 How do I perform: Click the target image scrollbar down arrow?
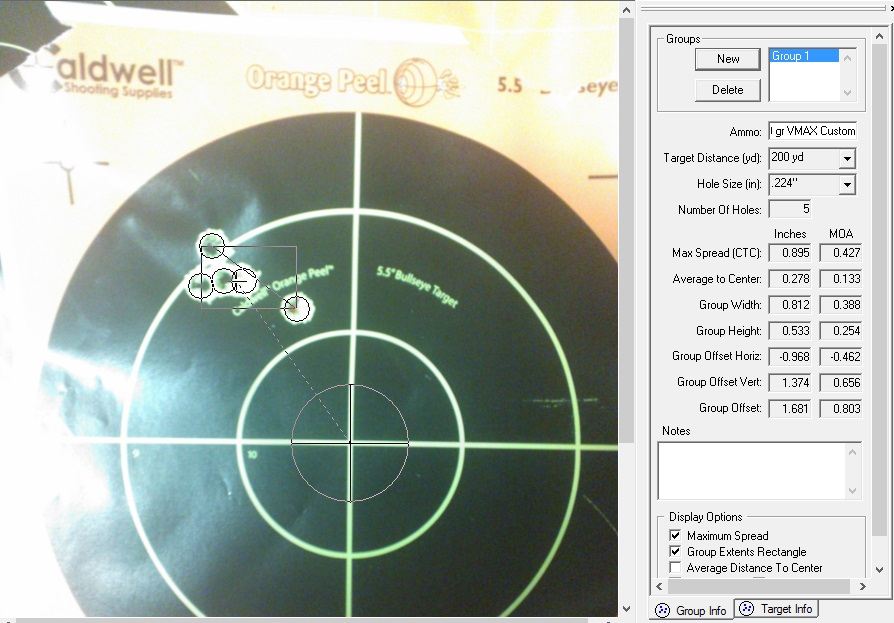click(x=626, y=608)
